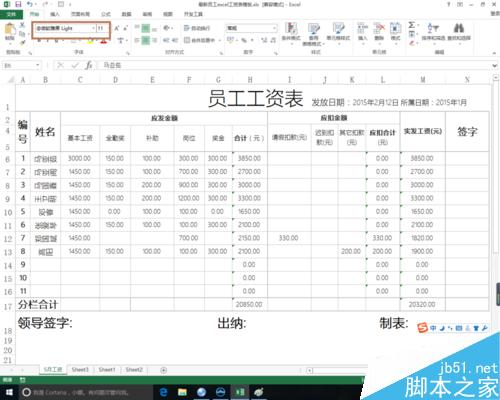
Task: Click the yellow Fill Color swatch
Action: point(90,42)
